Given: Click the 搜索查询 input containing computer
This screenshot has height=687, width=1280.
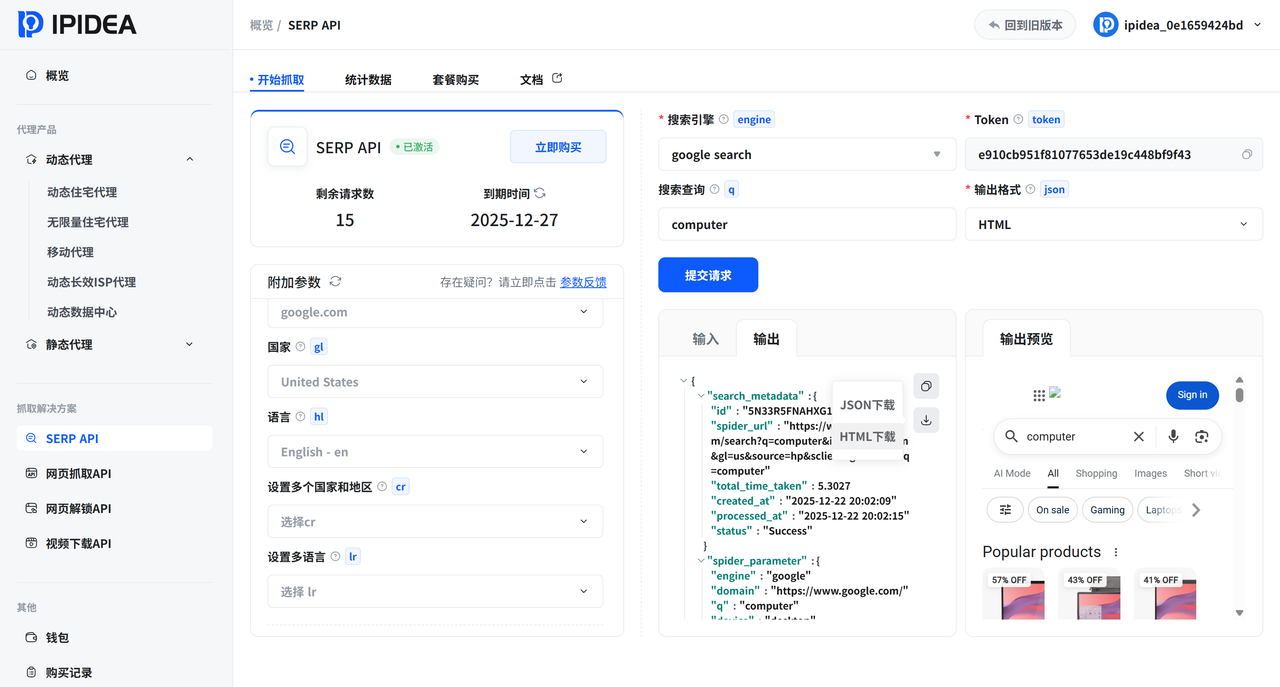Looking at the screenshot, I should coord(807,224).
